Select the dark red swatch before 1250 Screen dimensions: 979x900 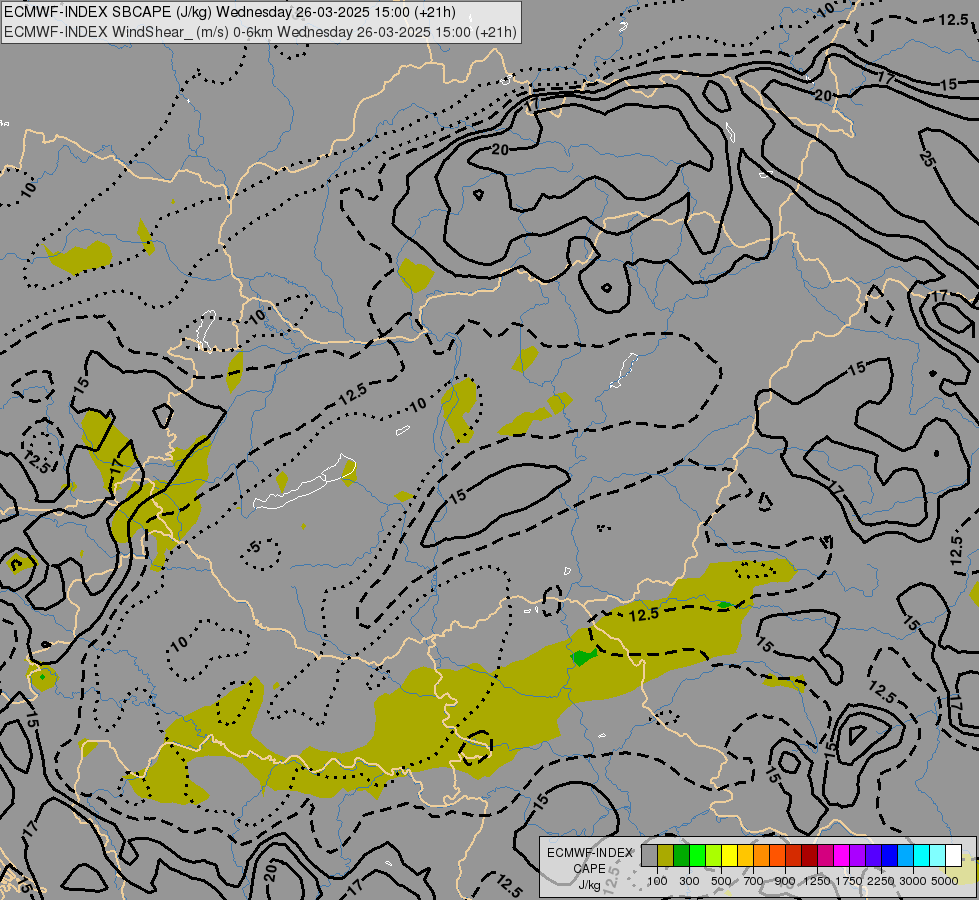click(x=810, y=856)
